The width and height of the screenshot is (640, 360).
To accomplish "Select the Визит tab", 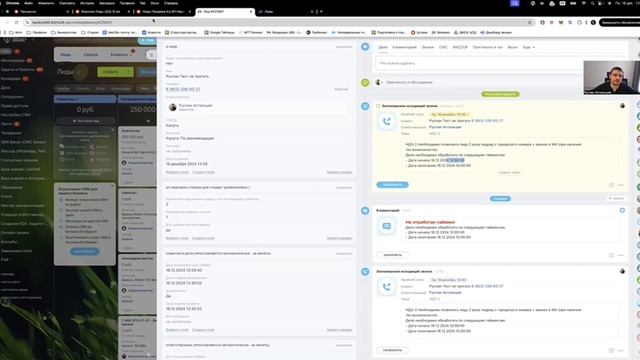I will pyautogui.click(x=512, y=47).
